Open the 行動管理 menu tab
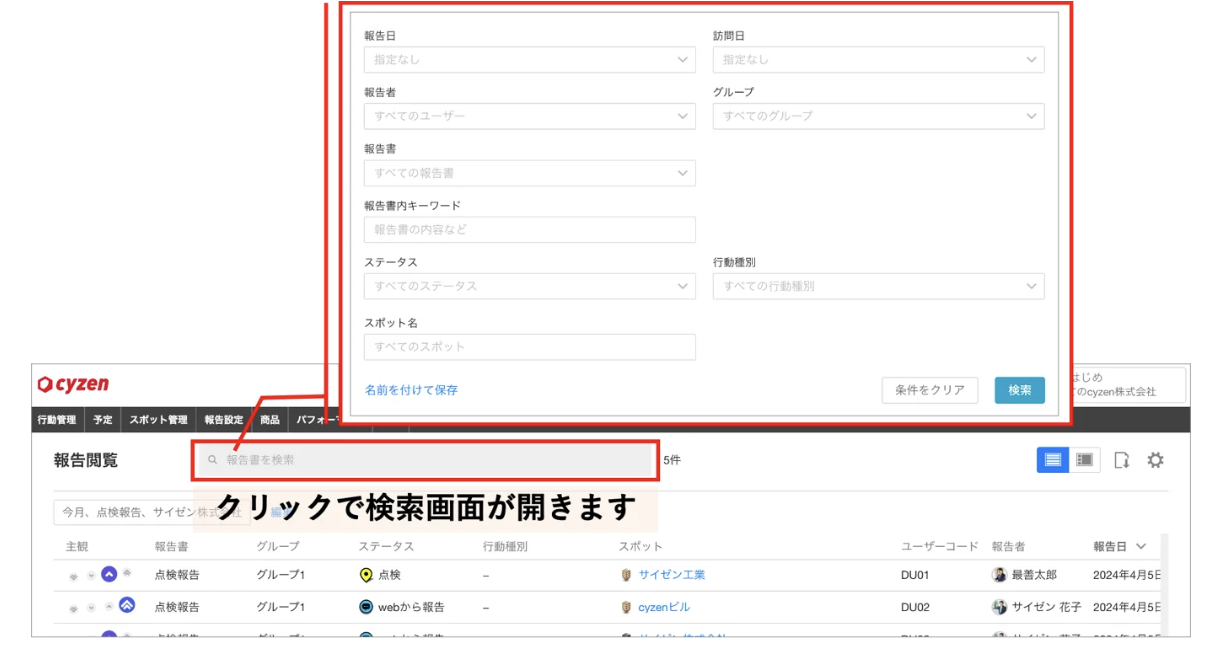The width and height of the screenshot is (1206, 652). click(x=57, y=420)
